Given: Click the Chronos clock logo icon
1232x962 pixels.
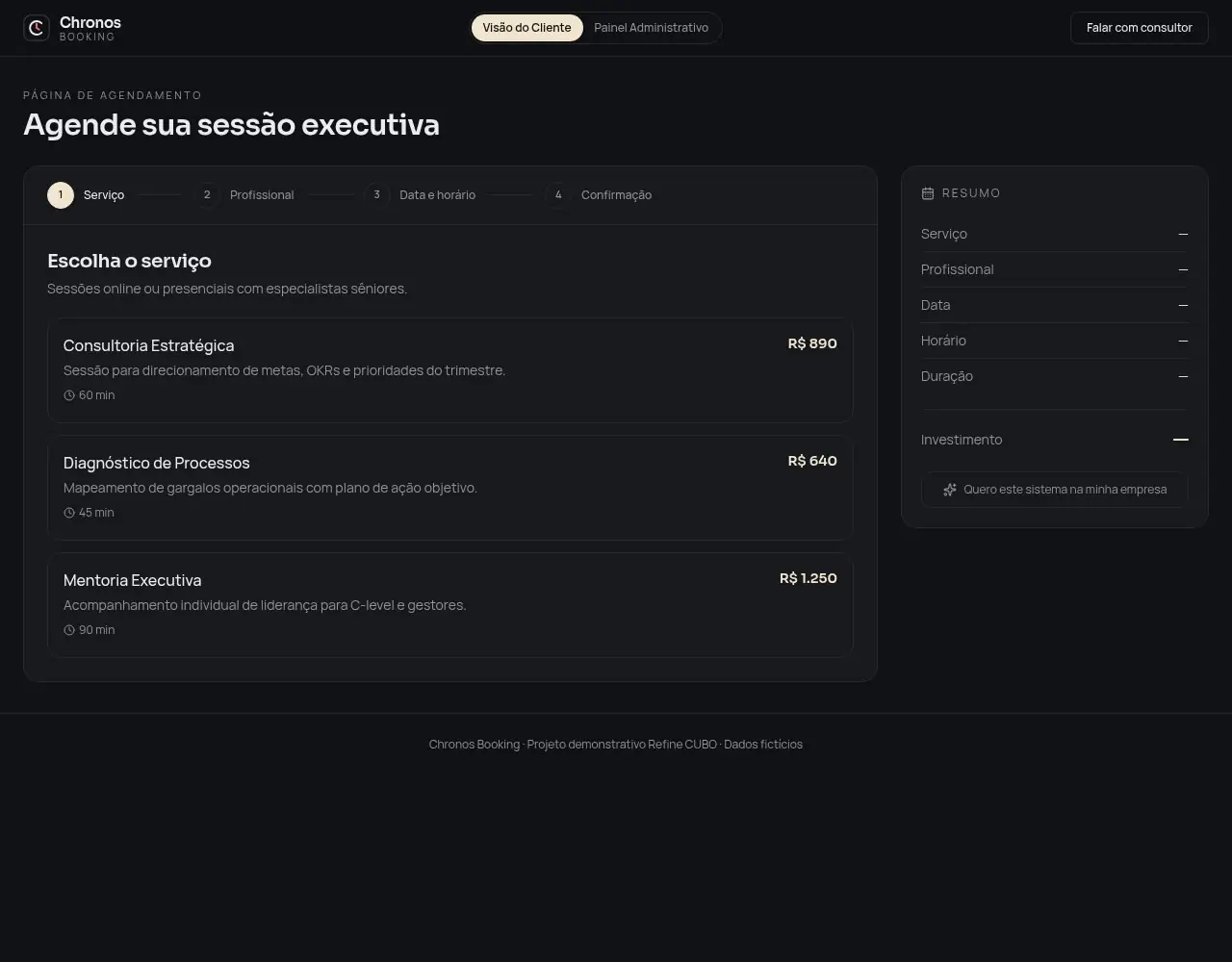Looking at the screenshot, I should click(x=37, y=28).
